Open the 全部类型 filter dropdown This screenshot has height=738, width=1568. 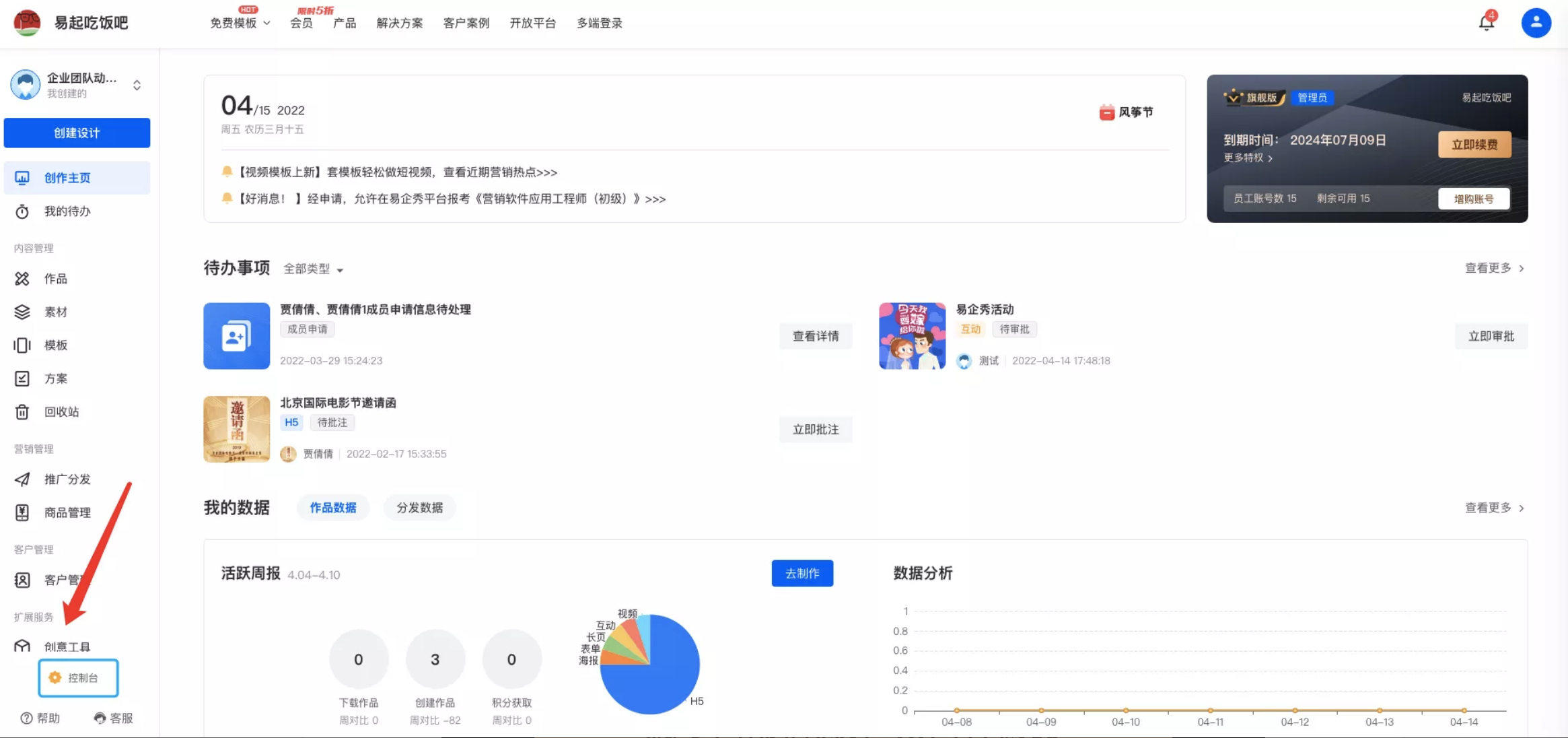[x=313, y=269]
